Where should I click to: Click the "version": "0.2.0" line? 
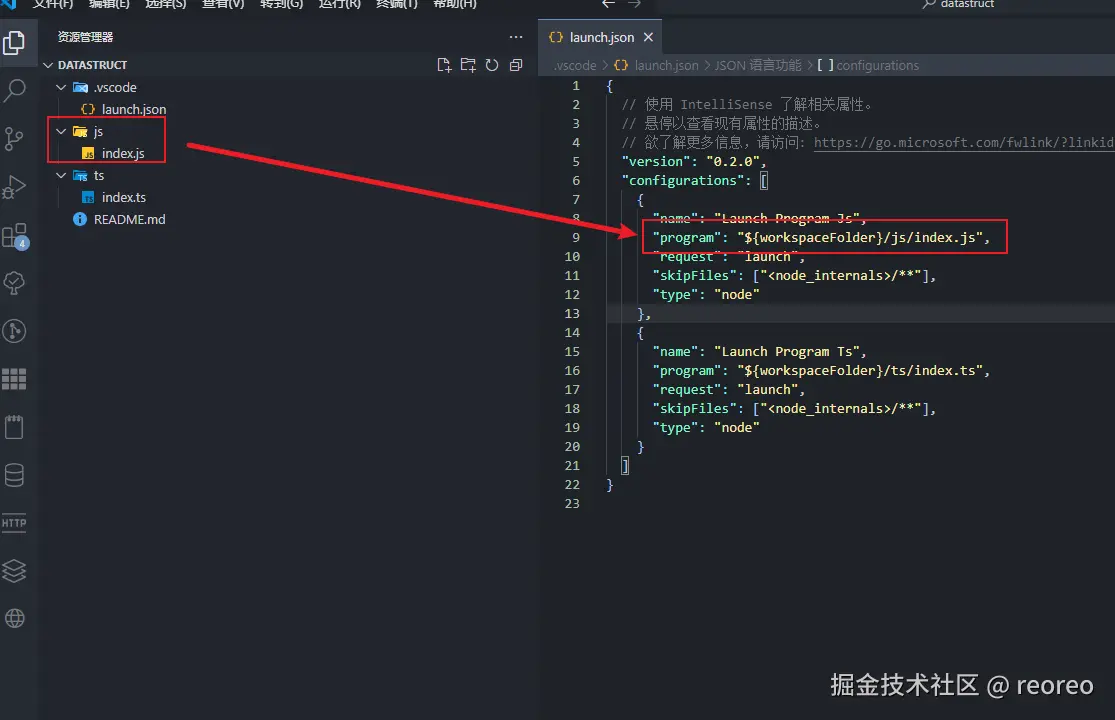[x=694, y=161]
